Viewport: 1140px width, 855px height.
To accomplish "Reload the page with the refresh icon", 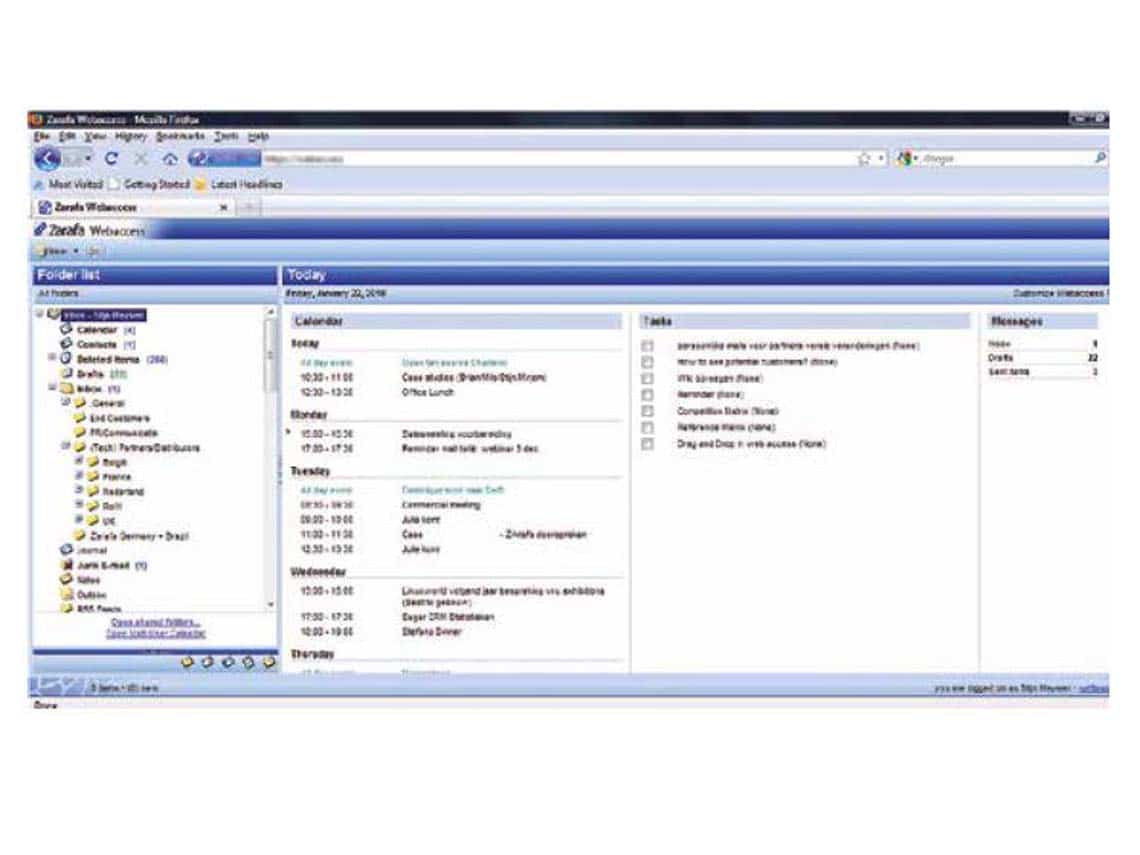I will pyautogui.click(x=111, y=158).
